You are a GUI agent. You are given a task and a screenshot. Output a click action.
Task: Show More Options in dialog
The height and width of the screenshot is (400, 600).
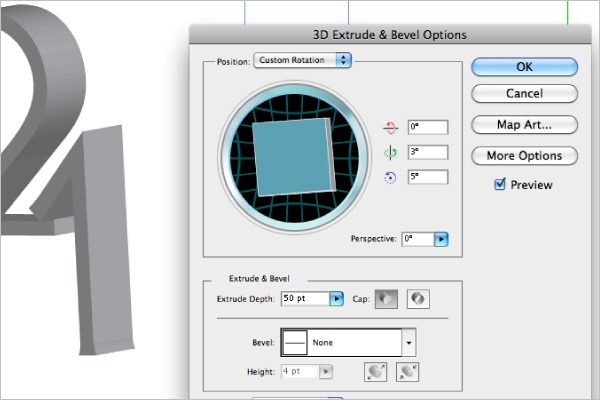[x=524, y=156]
